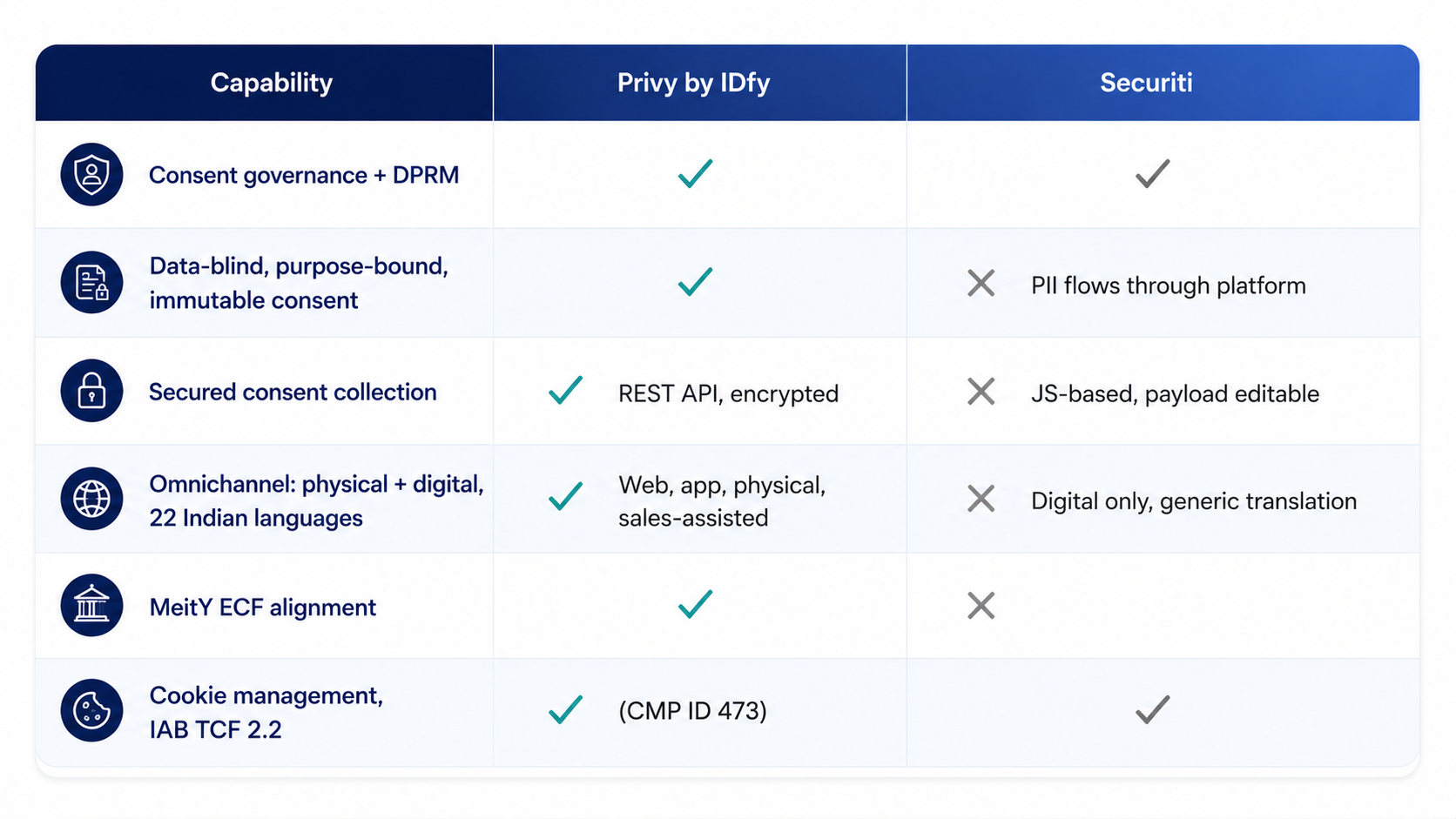The height and width of the screenshot is (819, 1456).
Task: Click the document-lock icon beside Data-blind consent
Action: point(91,283)
